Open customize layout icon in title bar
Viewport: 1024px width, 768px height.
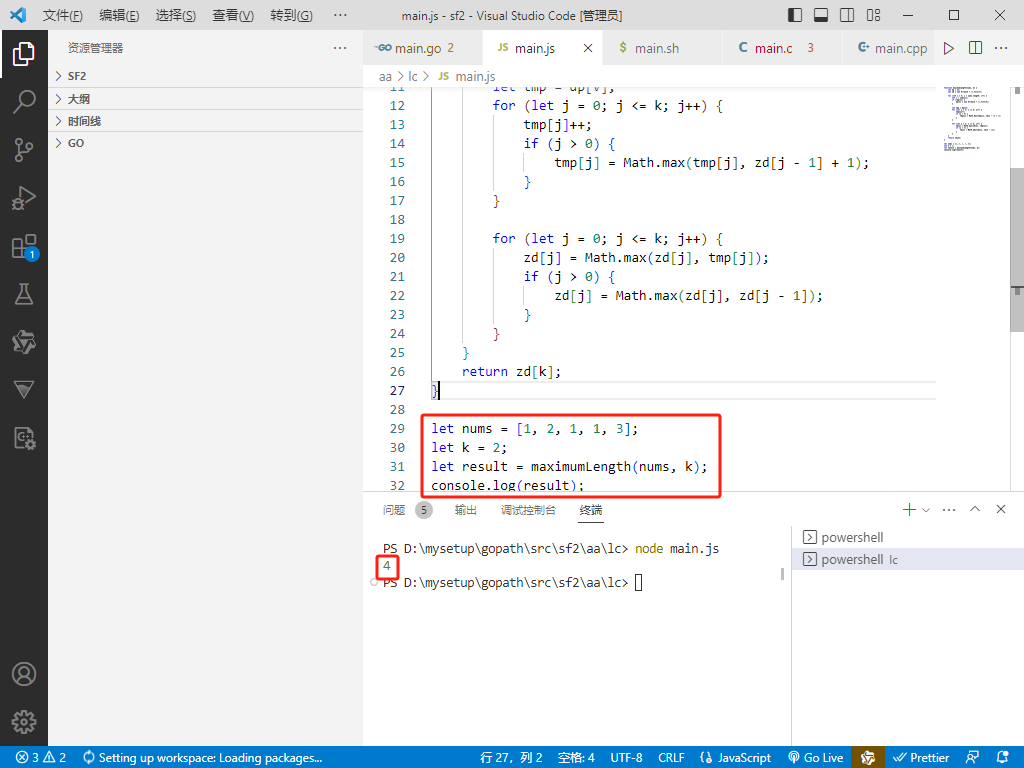pos(873,15)
